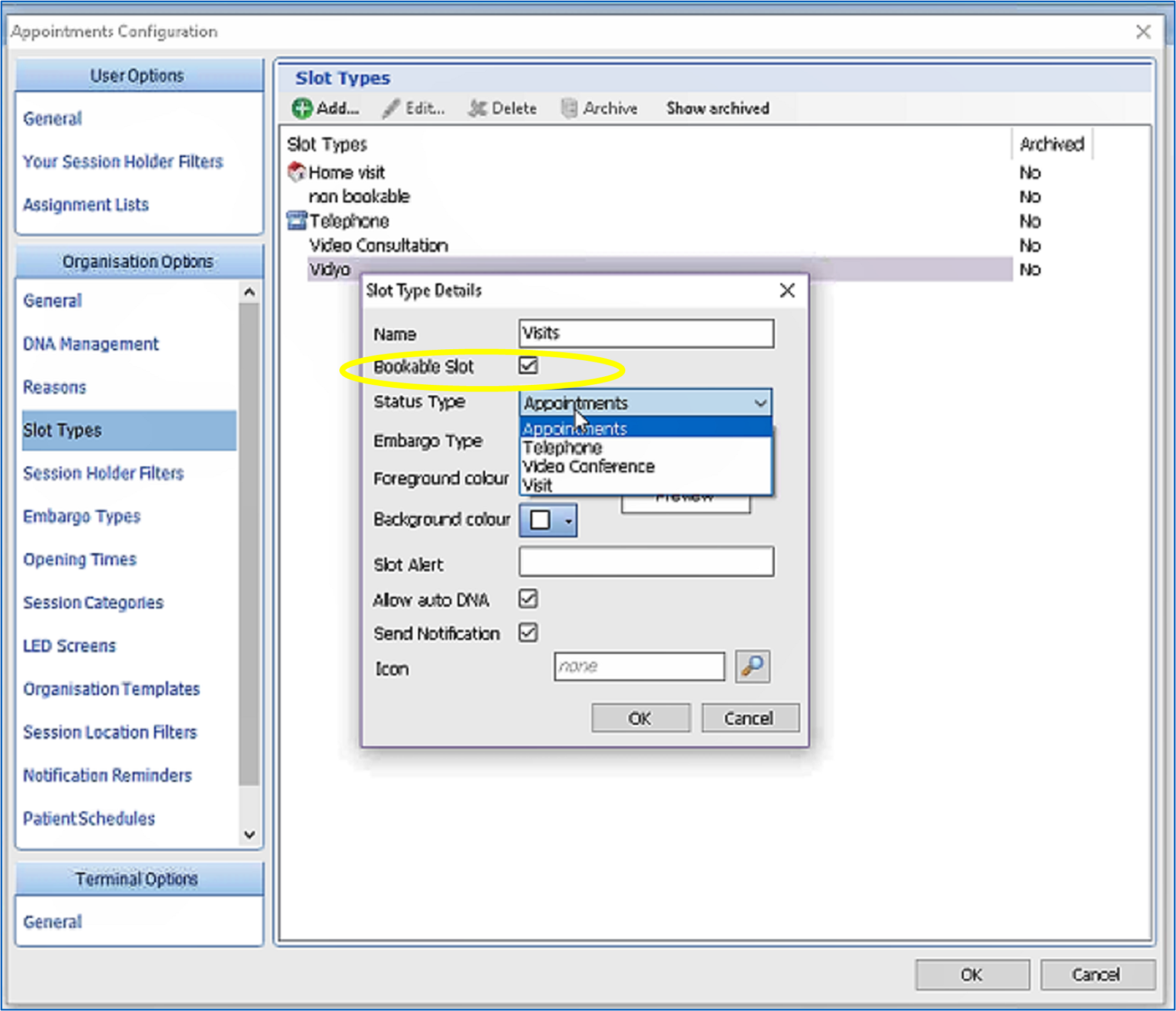Open Assignment Lists
This screenshot has height=1011, width=1176.
(86, 205)
